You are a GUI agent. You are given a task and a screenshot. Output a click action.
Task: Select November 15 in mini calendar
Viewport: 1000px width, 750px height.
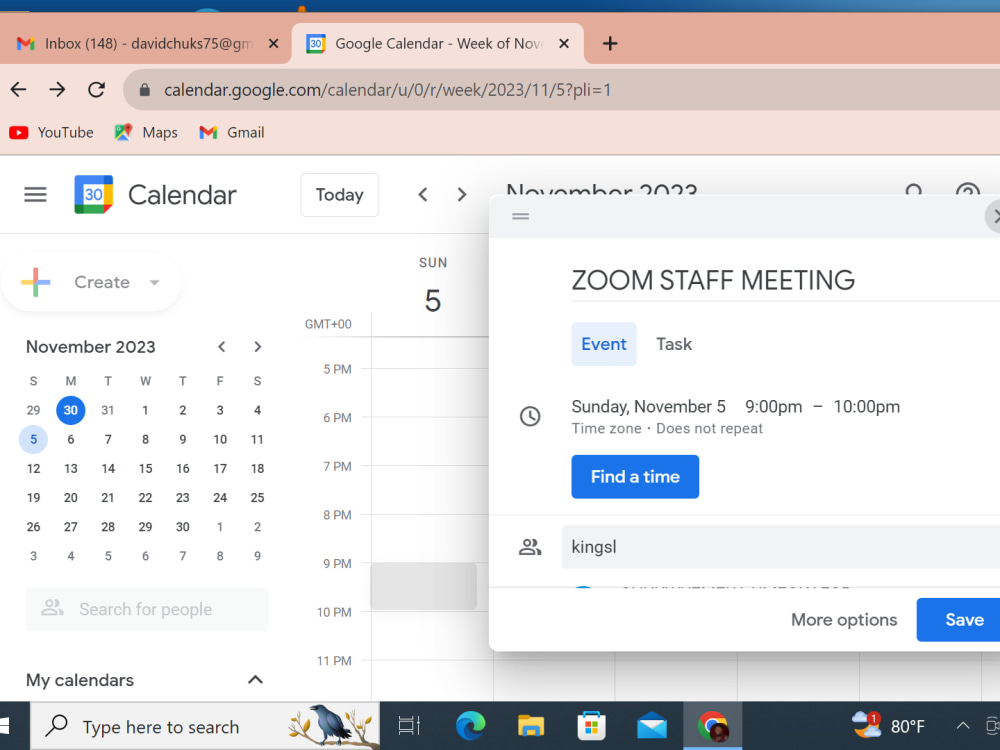(x=145, y=469)
